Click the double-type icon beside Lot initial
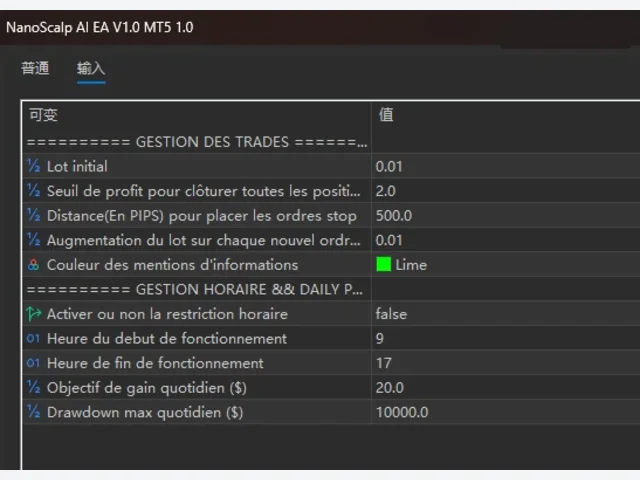The height and width of the screenshot is (480, 640). pyautogui.click(x=33, y=166)
